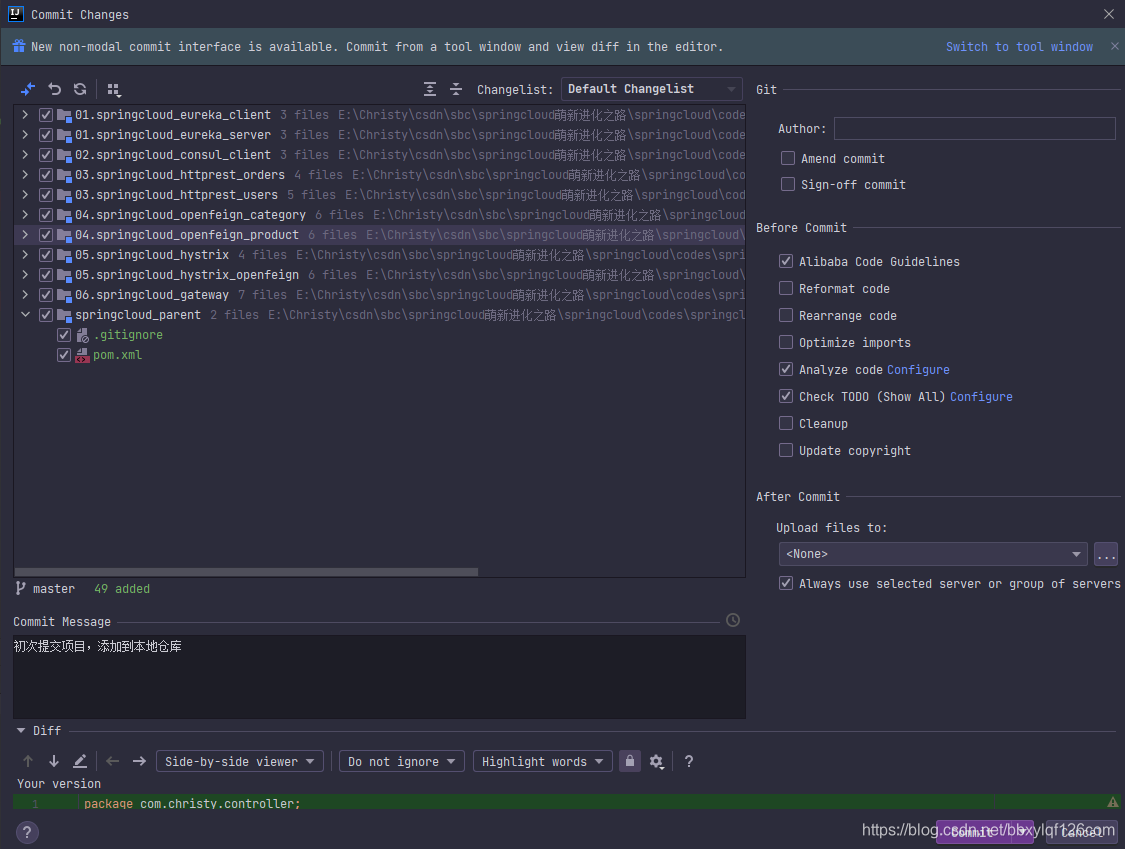Uncheck 05.springcloud_hystrix_openfeign checkbox
This screenshot has width=1125, height=849.
point(46,275)
